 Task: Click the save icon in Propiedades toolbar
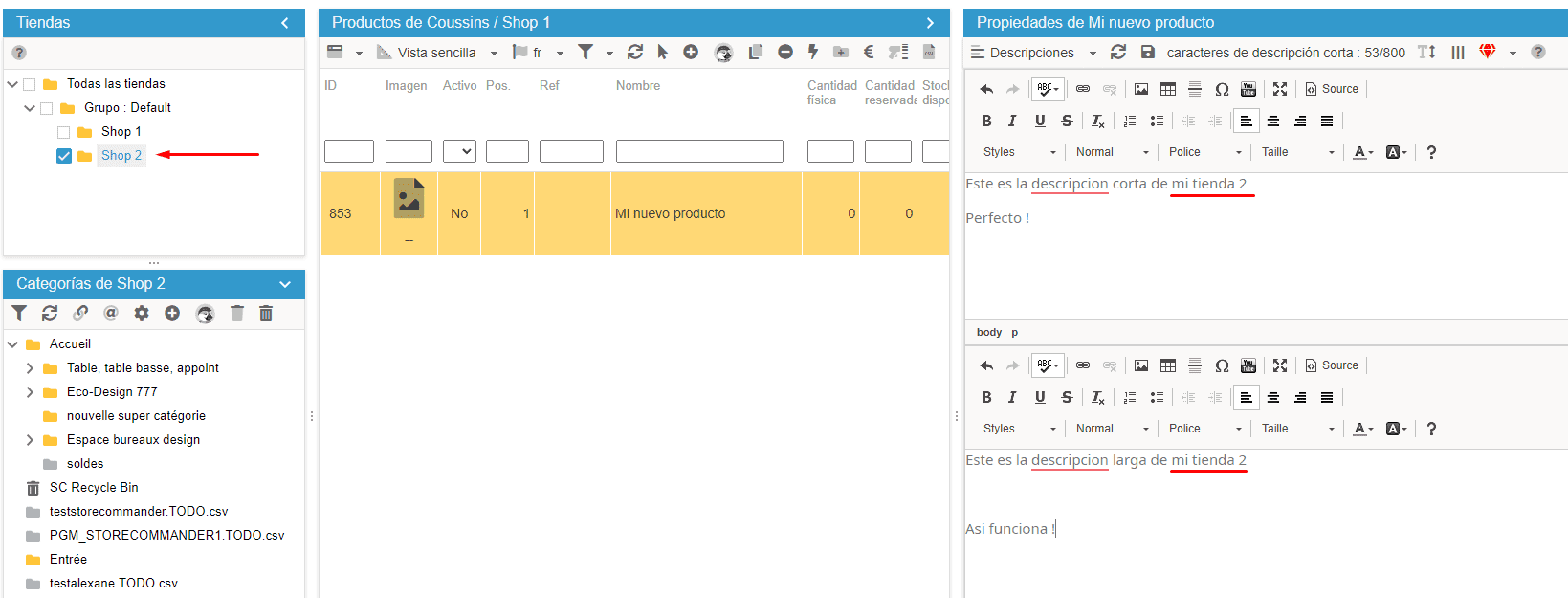pos(1148,53)
